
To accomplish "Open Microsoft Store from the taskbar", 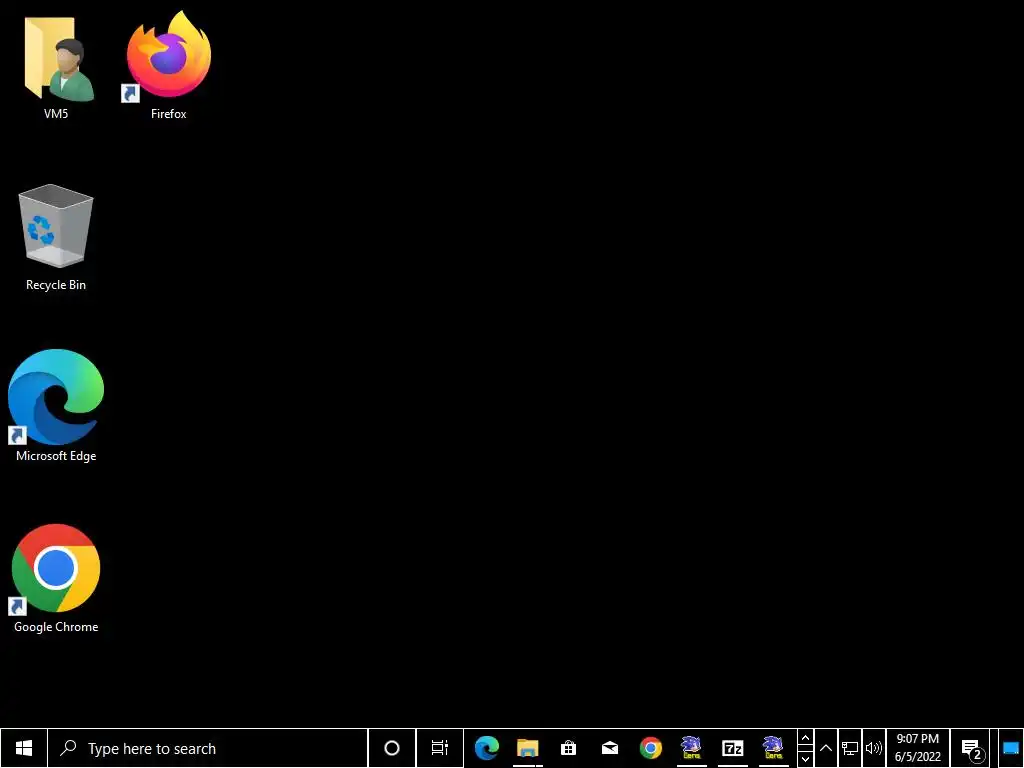I will 568,748.
